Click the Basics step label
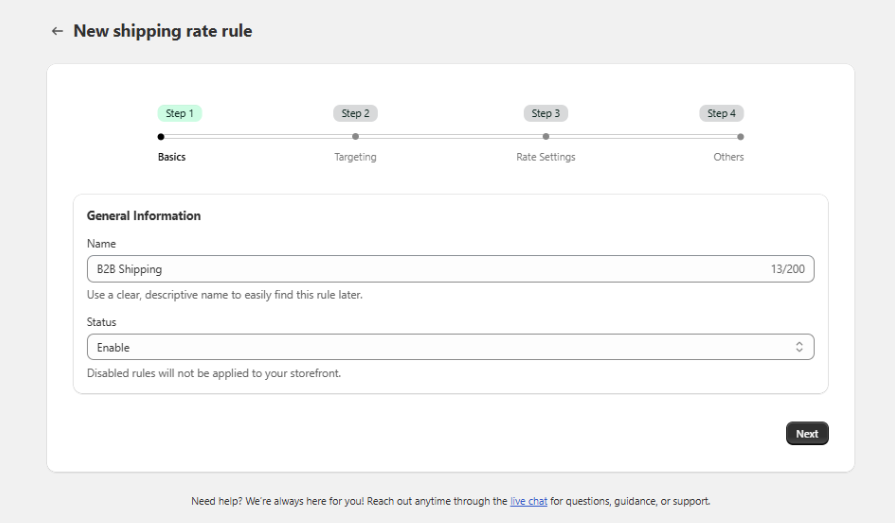Screen dimensions: 895x523 pyautogui.click(x=172, y=157)
